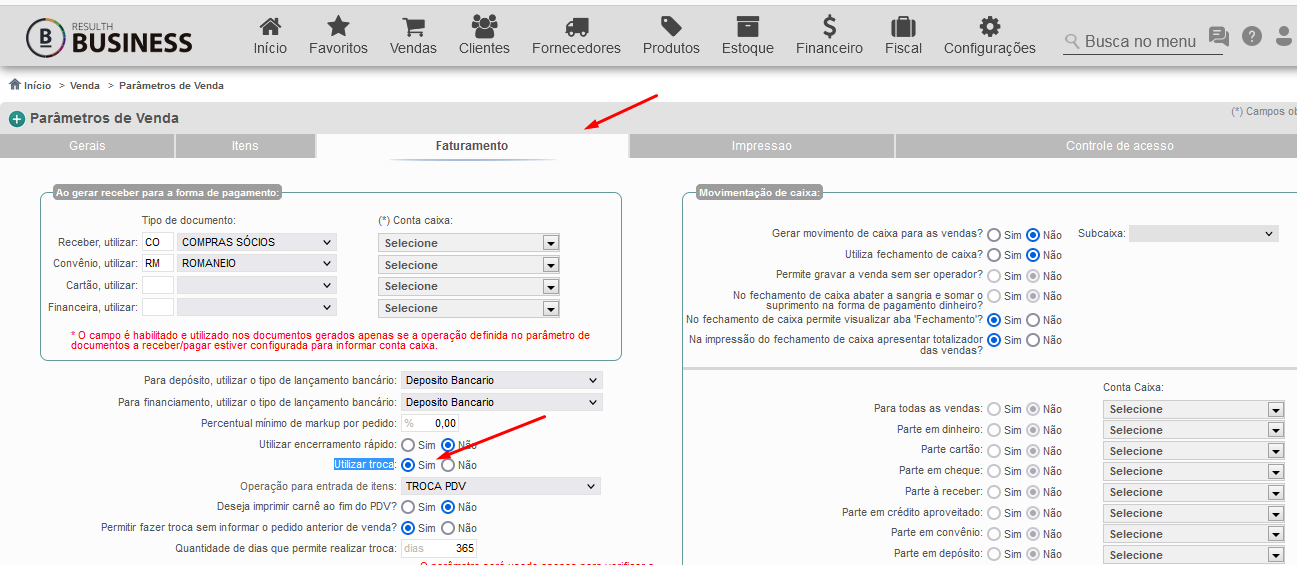
Task: Open the Estoque box icon
Action: [747, 26]
